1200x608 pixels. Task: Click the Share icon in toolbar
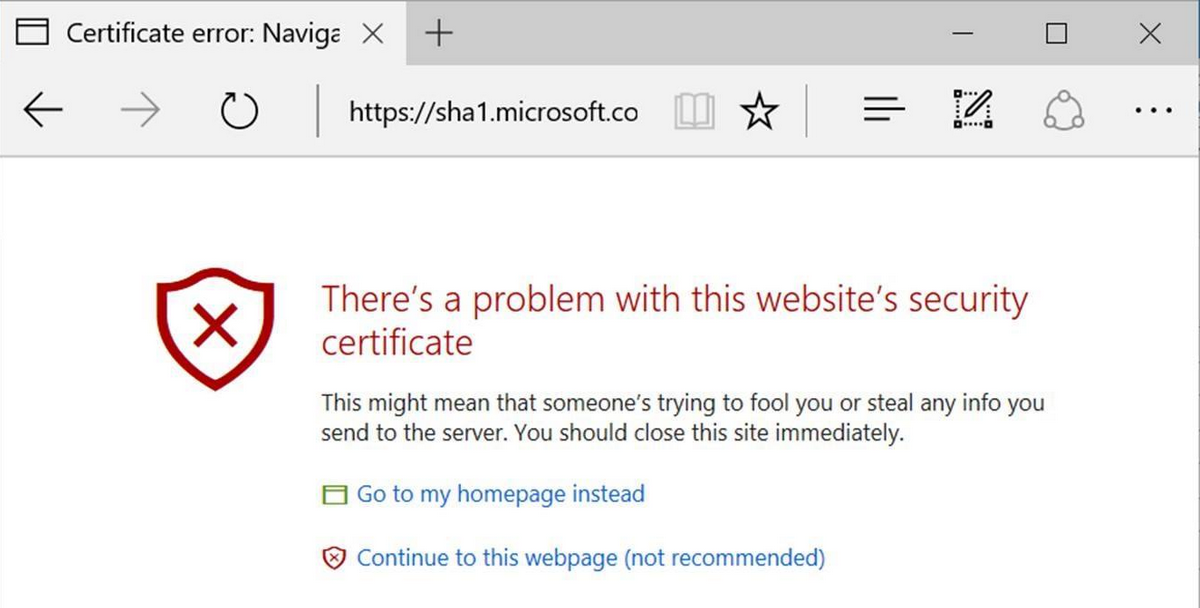1063,111
